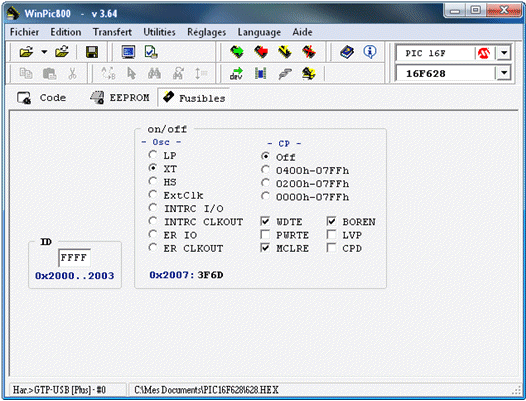The width and height of the screenshot is (526, 401).
Task: Click the yellow chip configuration icon
Action: 309,73
